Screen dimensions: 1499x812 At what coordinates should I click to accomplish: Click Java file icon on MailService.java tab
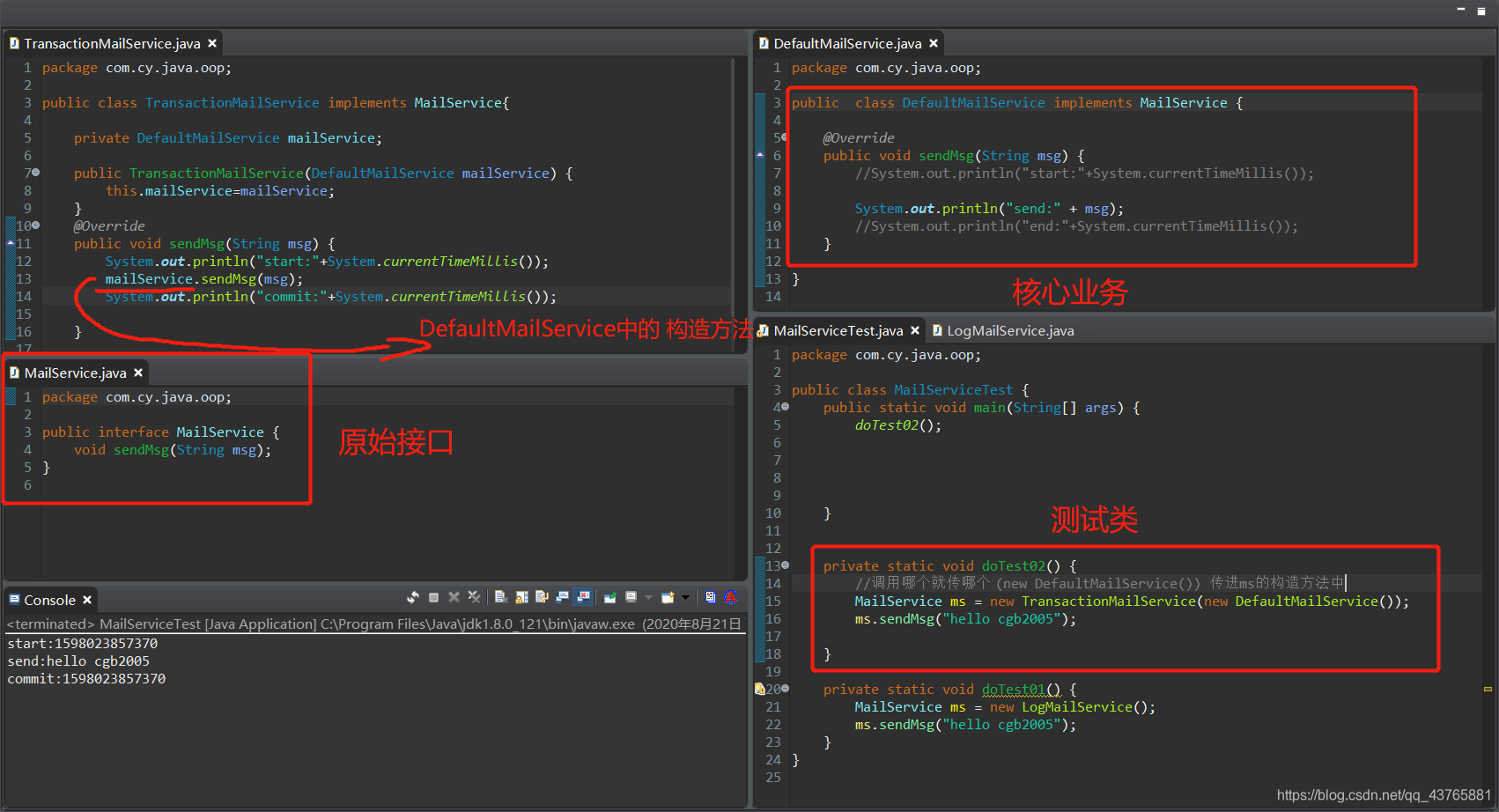click(x=14, y=373)
